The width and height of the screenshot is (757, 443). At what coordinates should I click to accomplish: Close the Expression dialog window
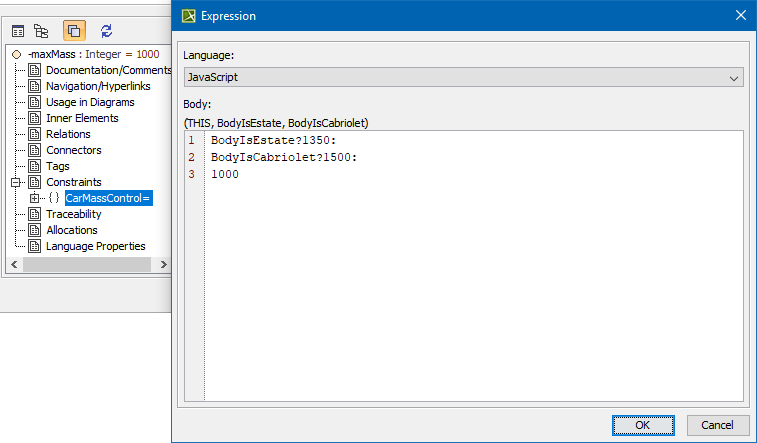[x=740, y=15]
